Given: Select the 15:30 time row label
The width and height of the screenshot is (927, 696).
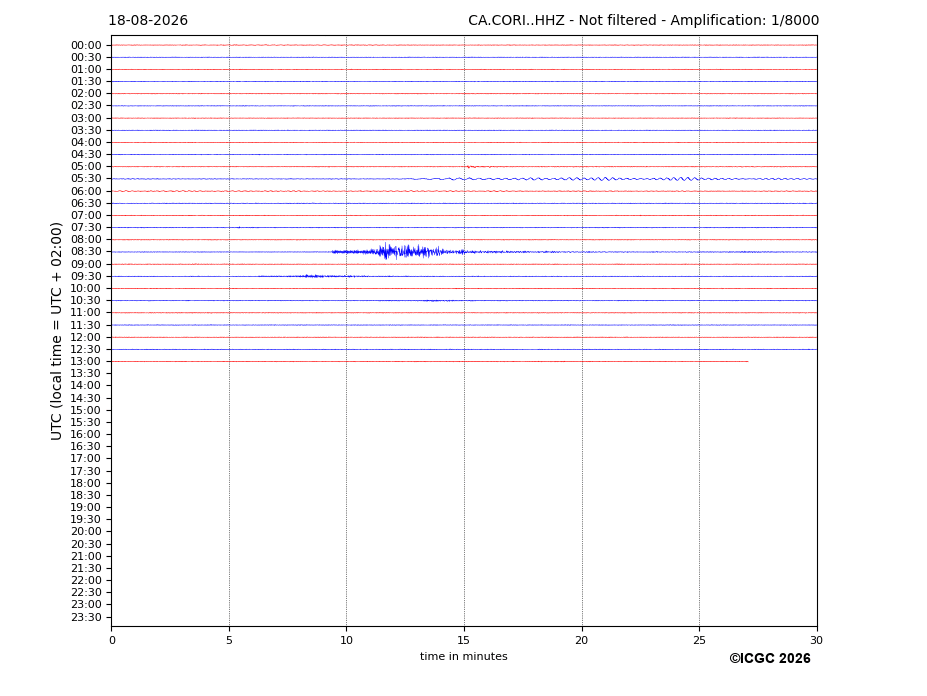Looking at the screenshot, I should pos(86,422).
